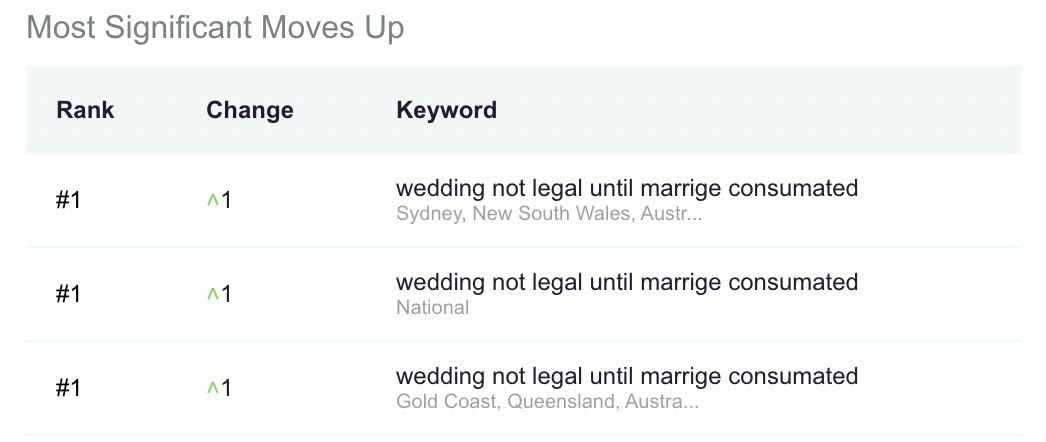Click the #1 rank in the National row
This screenshot has width=1046, height=442.
[68, 294]
